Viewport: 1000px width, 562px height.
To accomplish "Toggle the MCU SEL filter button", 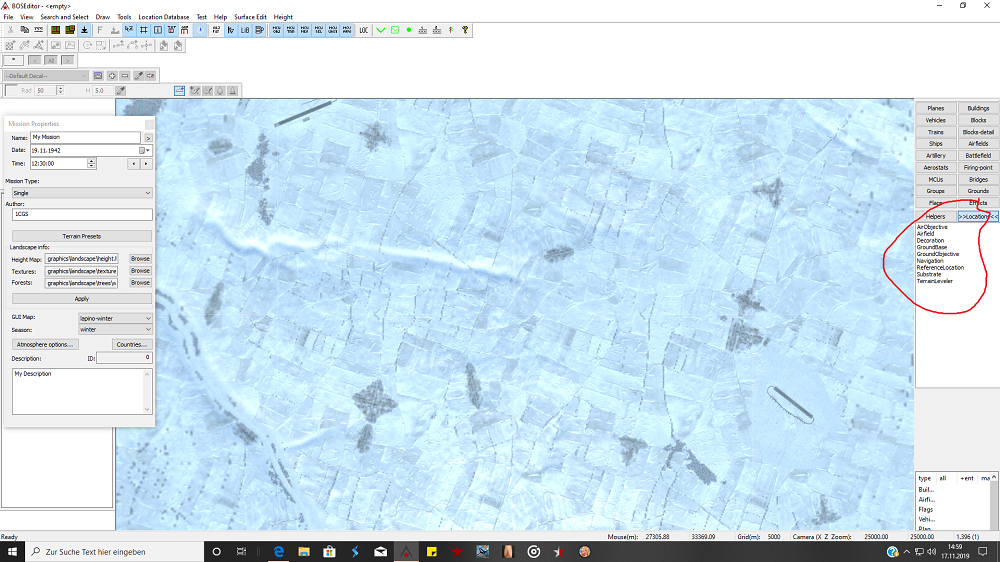I will [x=319, y=30].
